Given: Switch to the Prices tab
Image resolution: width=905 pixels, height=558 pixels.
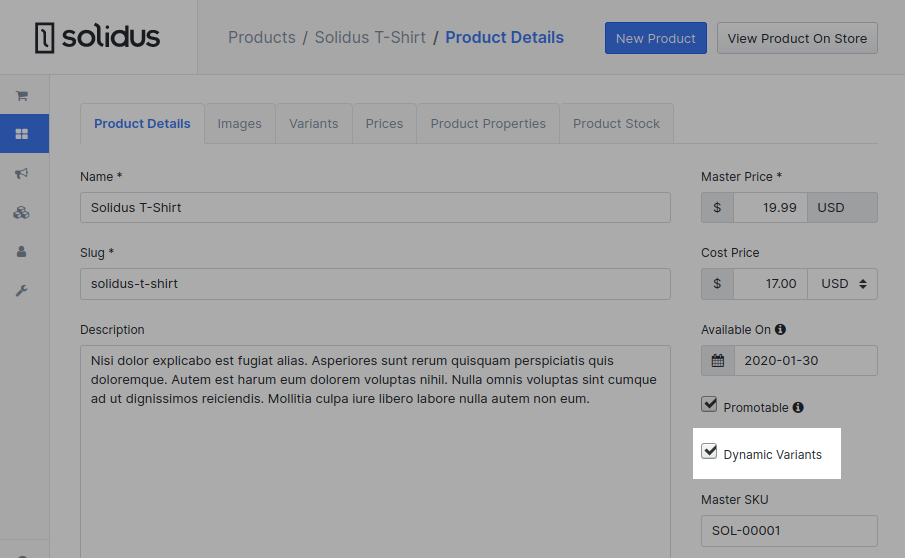Looking at the screenshot, I should pyautogui.click(x=384, y=123).
